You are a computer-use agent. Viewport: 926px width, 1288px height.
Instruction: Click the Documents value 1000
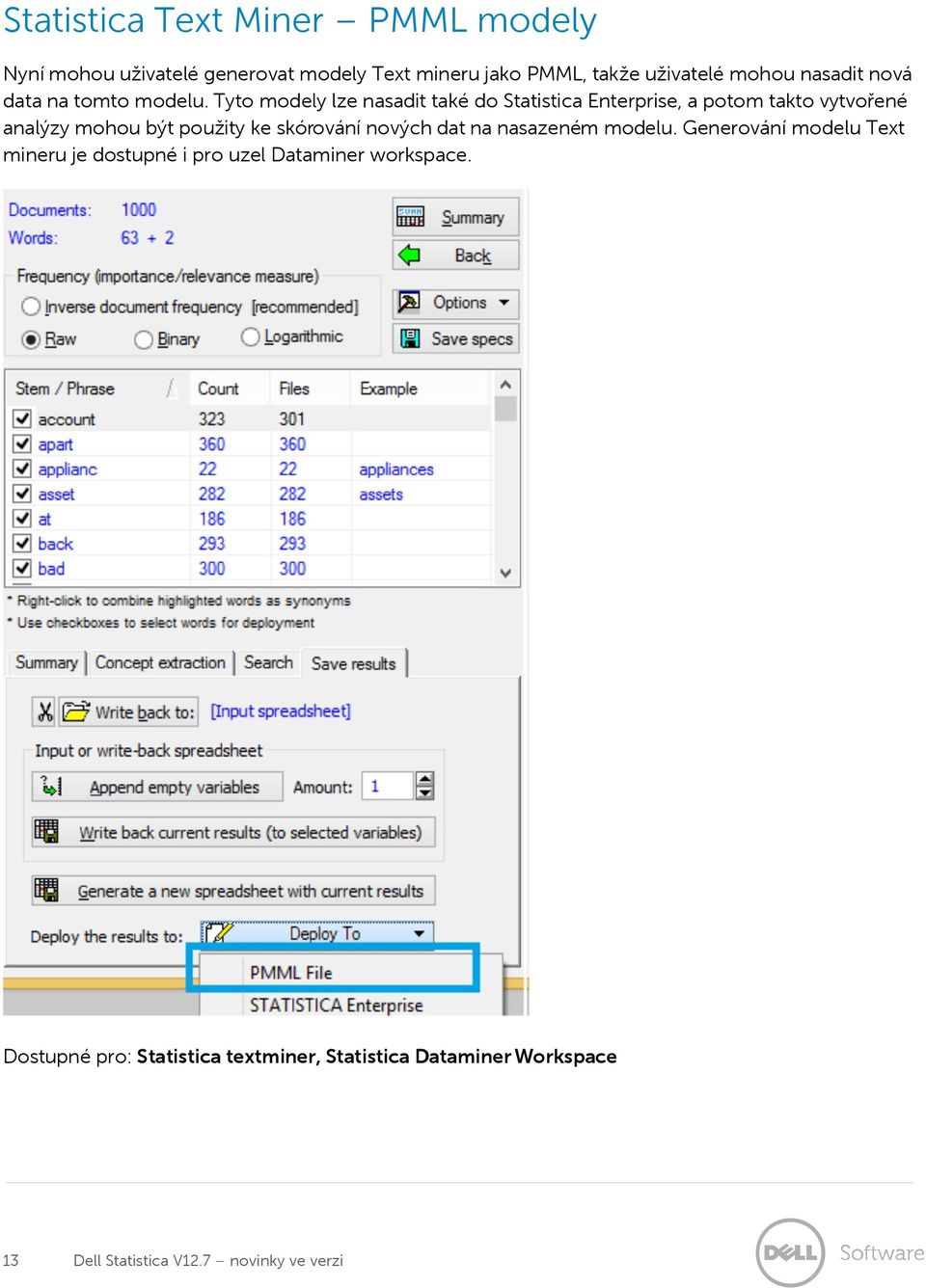tap(138, 209)
